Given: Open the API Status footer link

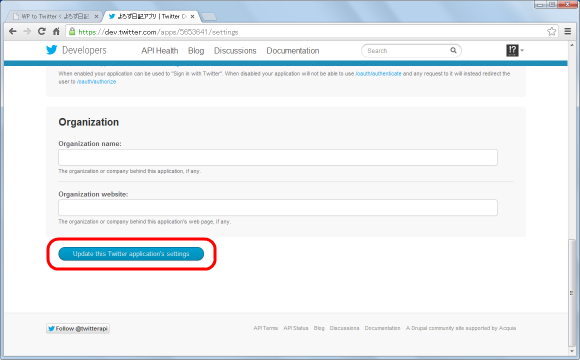Looking at the screenshot, I should (296, 328).
